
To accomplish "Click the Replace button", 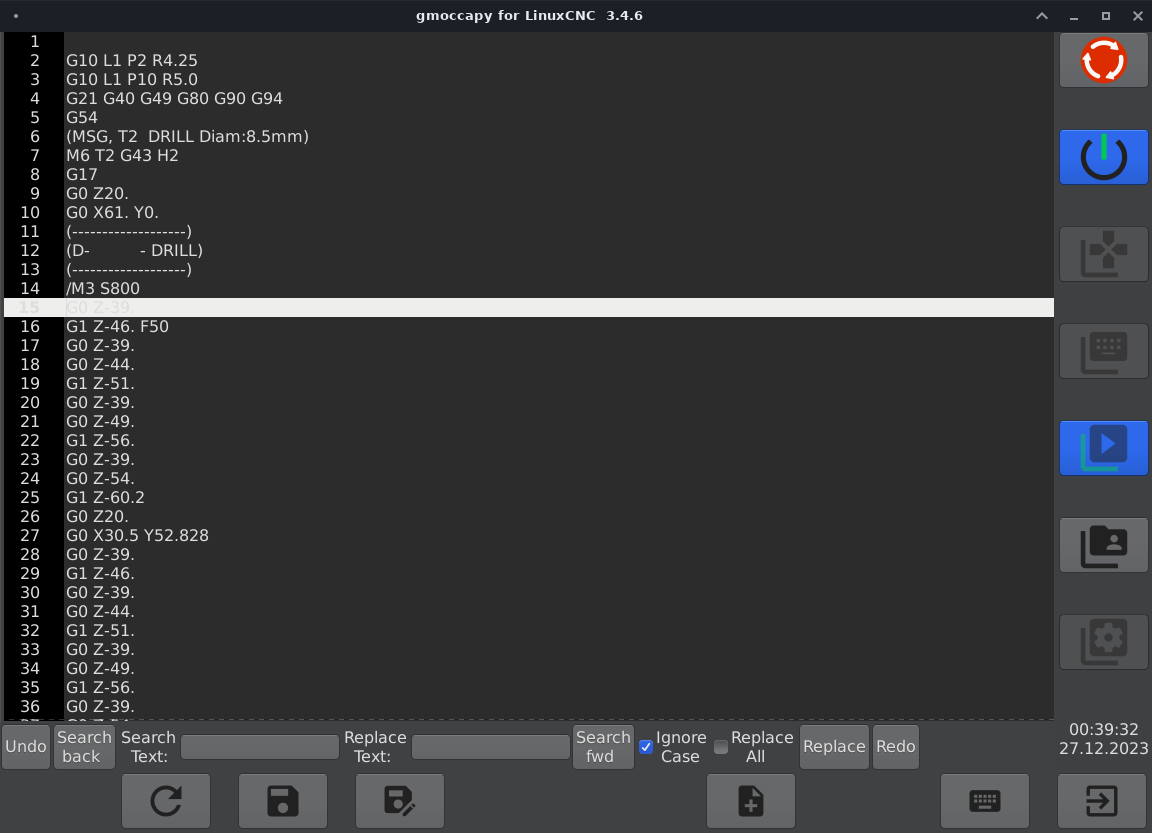I will (834, 747).
